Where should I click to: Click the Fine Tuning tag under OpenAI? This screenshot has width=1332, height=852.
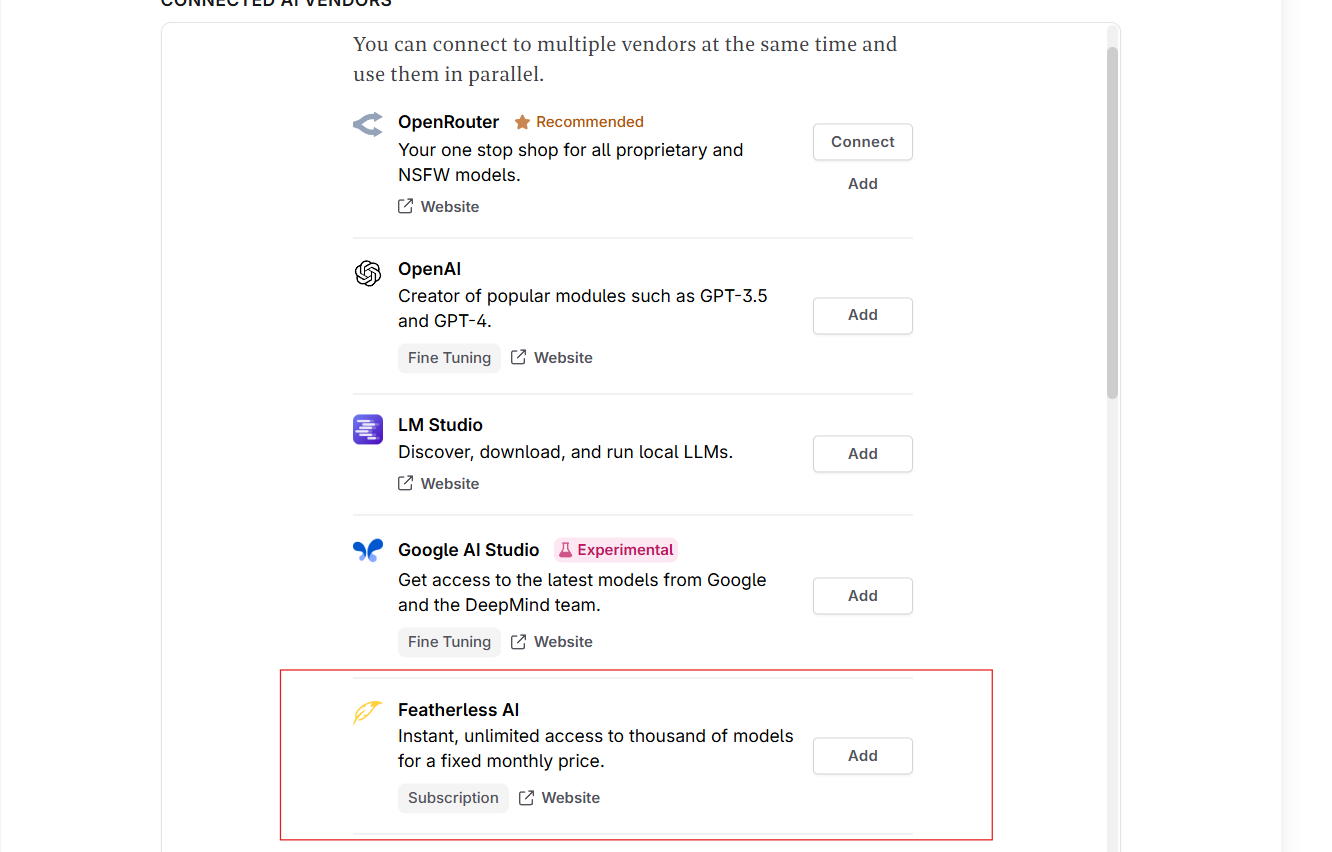point(449,358)
